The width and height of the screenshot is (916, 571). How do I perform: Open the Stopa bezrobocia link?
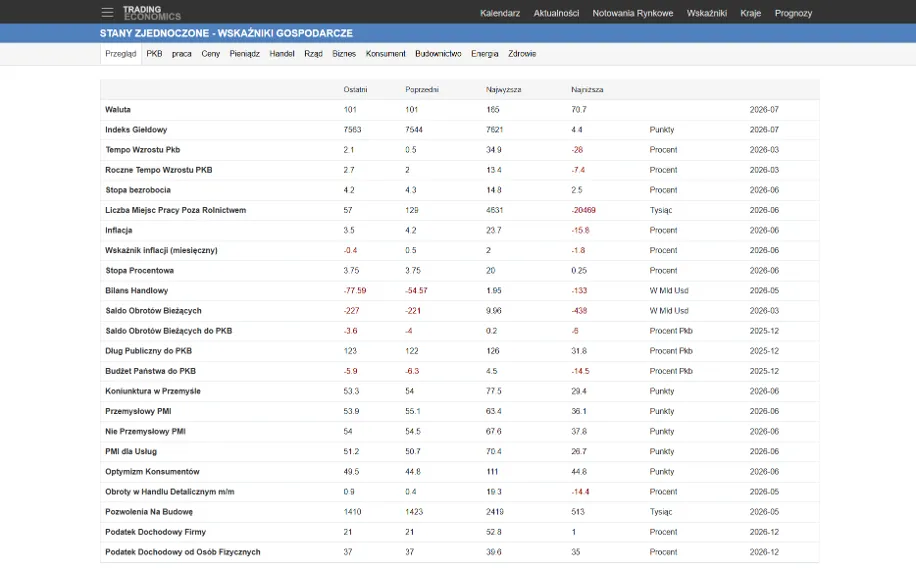138,190
